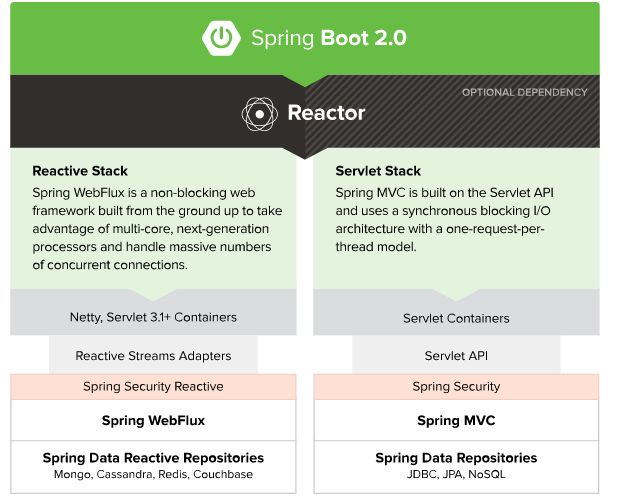The height and width of the screenshot is (504, 617).
Task: Click the Spring WebFlux description paragraph
Action: 157,228
